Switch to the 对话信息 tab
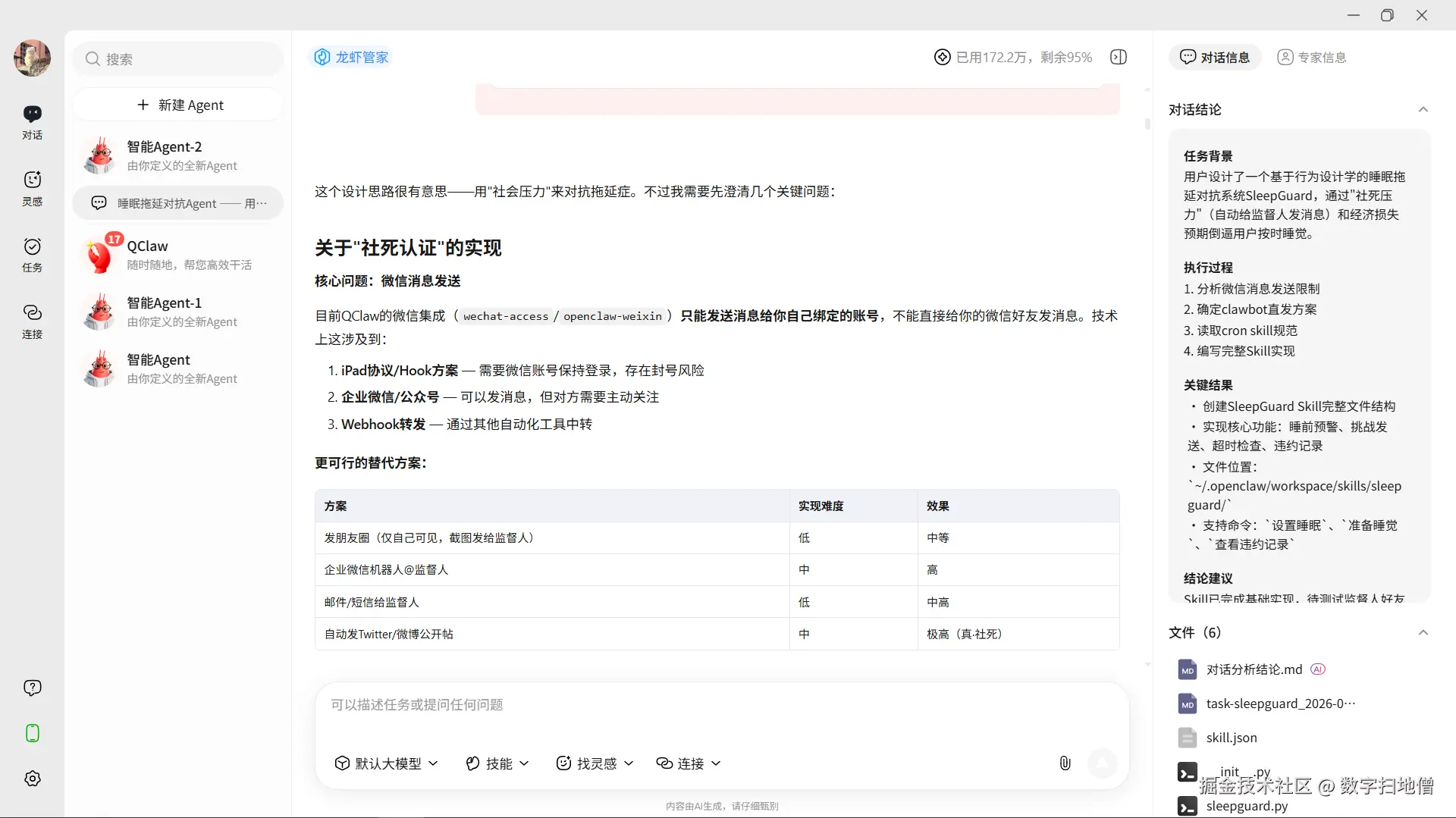The height and width of the screenshot is (818, 1456). point(1215,58)
